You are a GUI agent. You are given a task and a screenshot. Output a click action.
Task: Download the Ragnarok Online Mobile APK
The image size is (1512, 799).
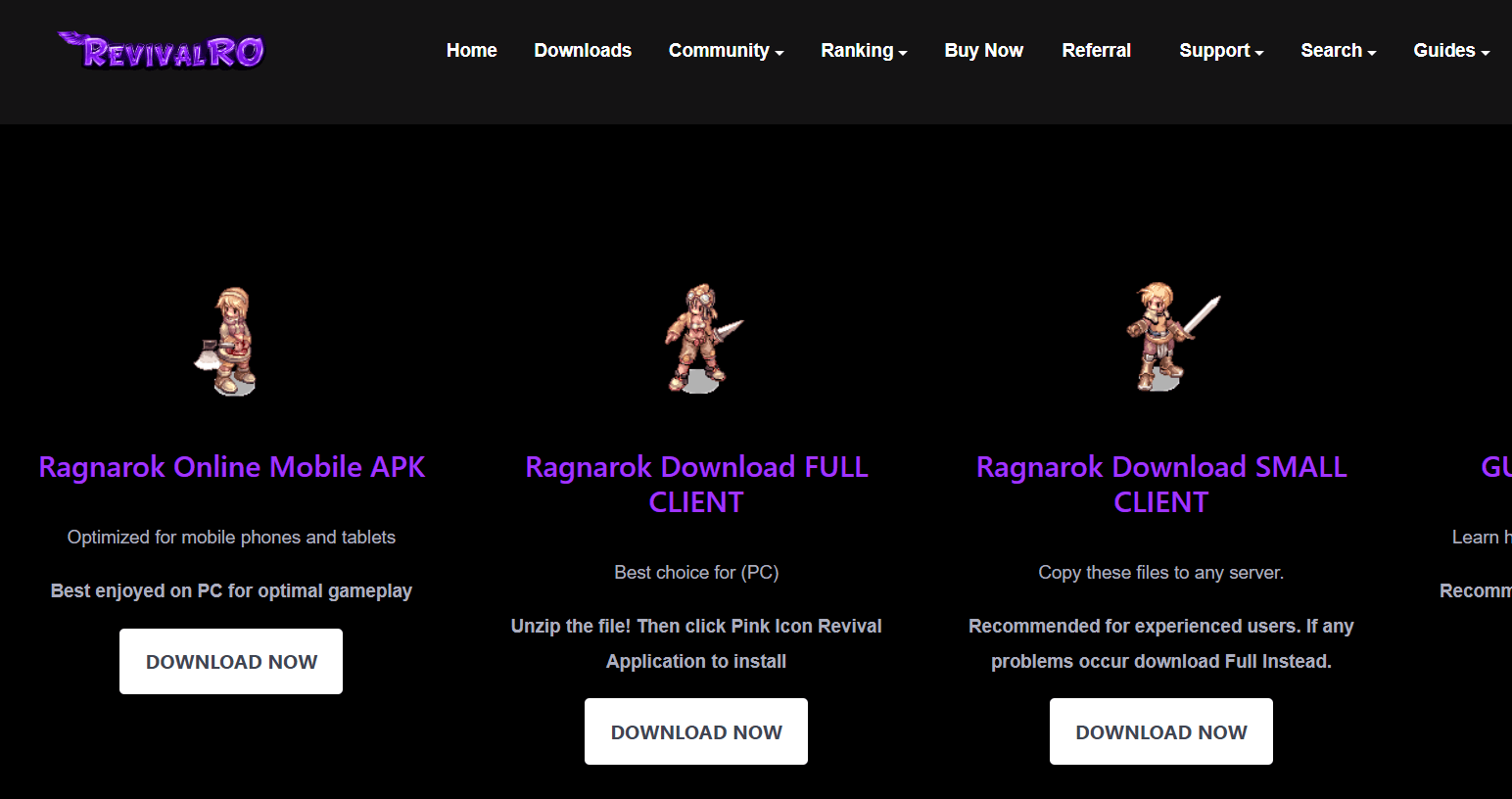click(231, 662)
